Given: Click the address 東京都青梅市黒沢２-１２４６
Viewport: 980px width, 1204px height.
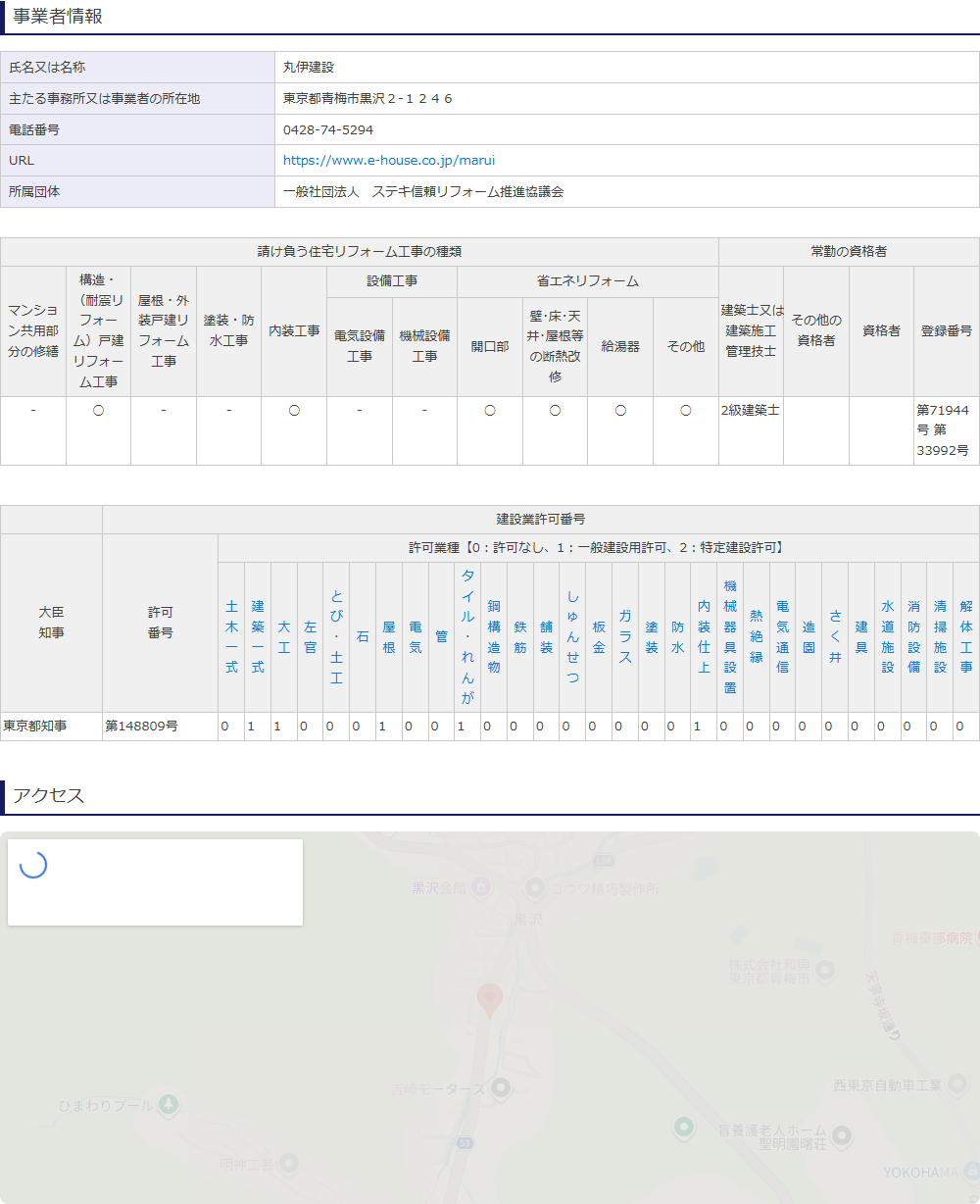Looking at the screenshot, I should coord(367,98).
